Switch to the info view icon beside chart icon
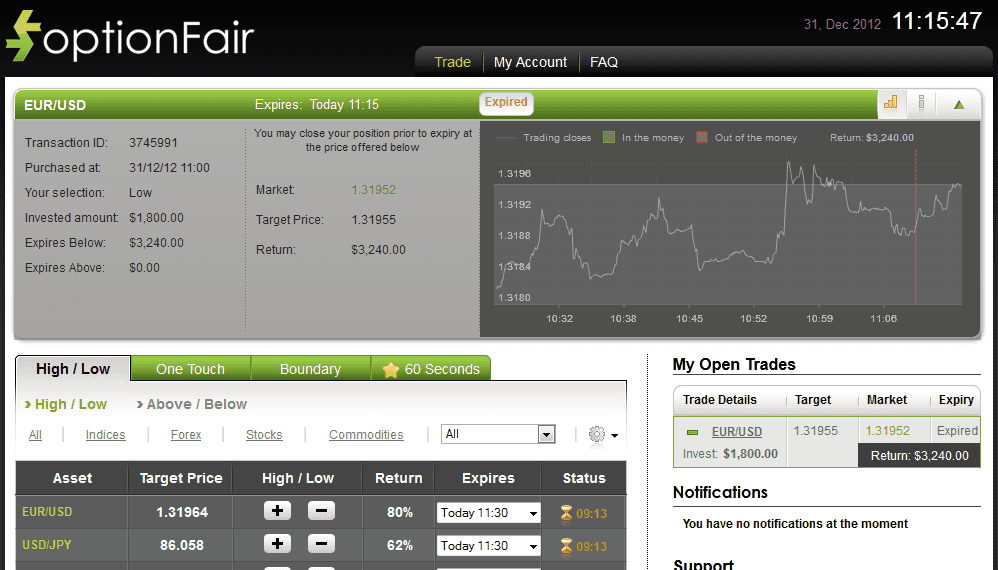Screen dimensions: 998x570 (921, 103)
